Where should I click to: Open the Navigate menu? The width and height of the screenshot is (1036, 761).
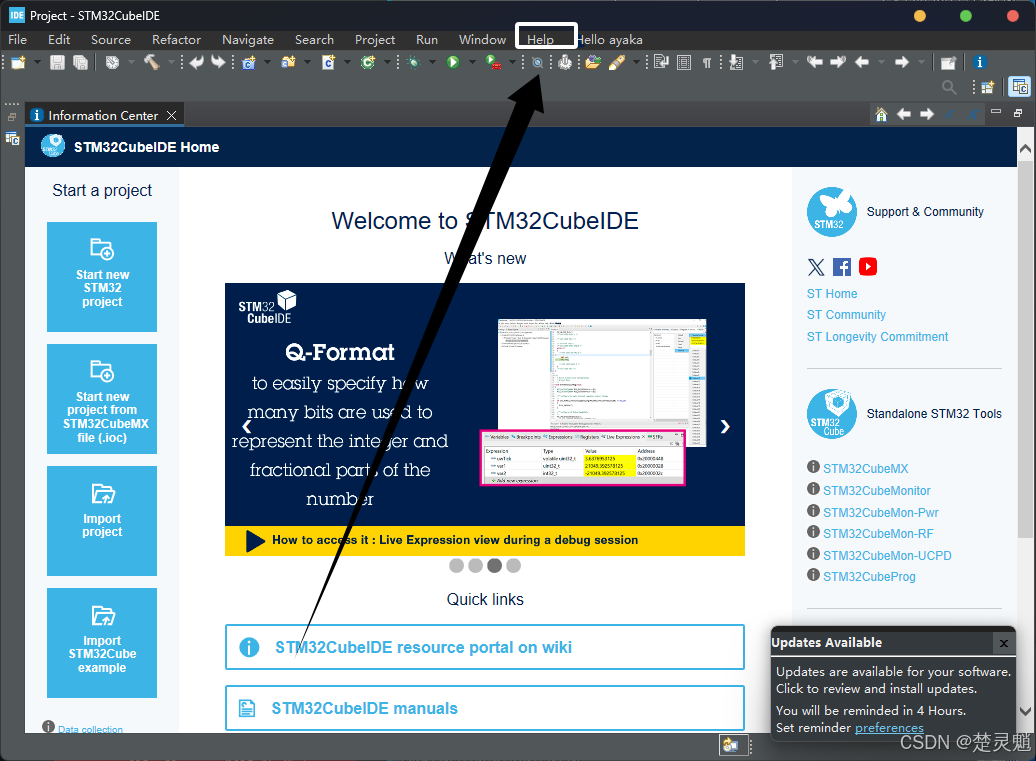click(248, 40)
